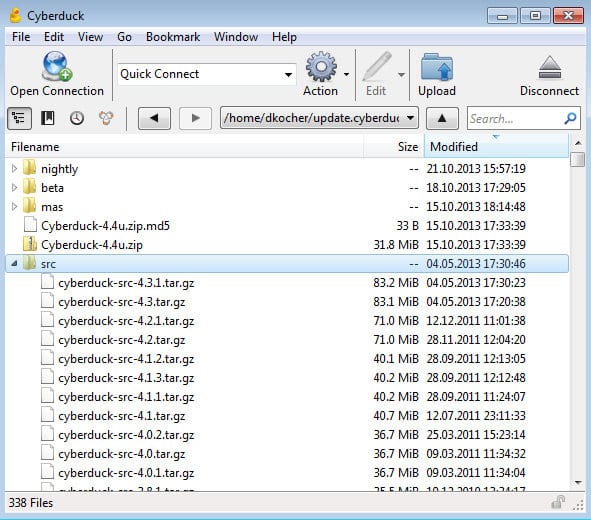Select cyberduck-src-4.0.2.tar.gz row
Image resolution: width=591 pixels, height=520 pixels.
point(287,434)
